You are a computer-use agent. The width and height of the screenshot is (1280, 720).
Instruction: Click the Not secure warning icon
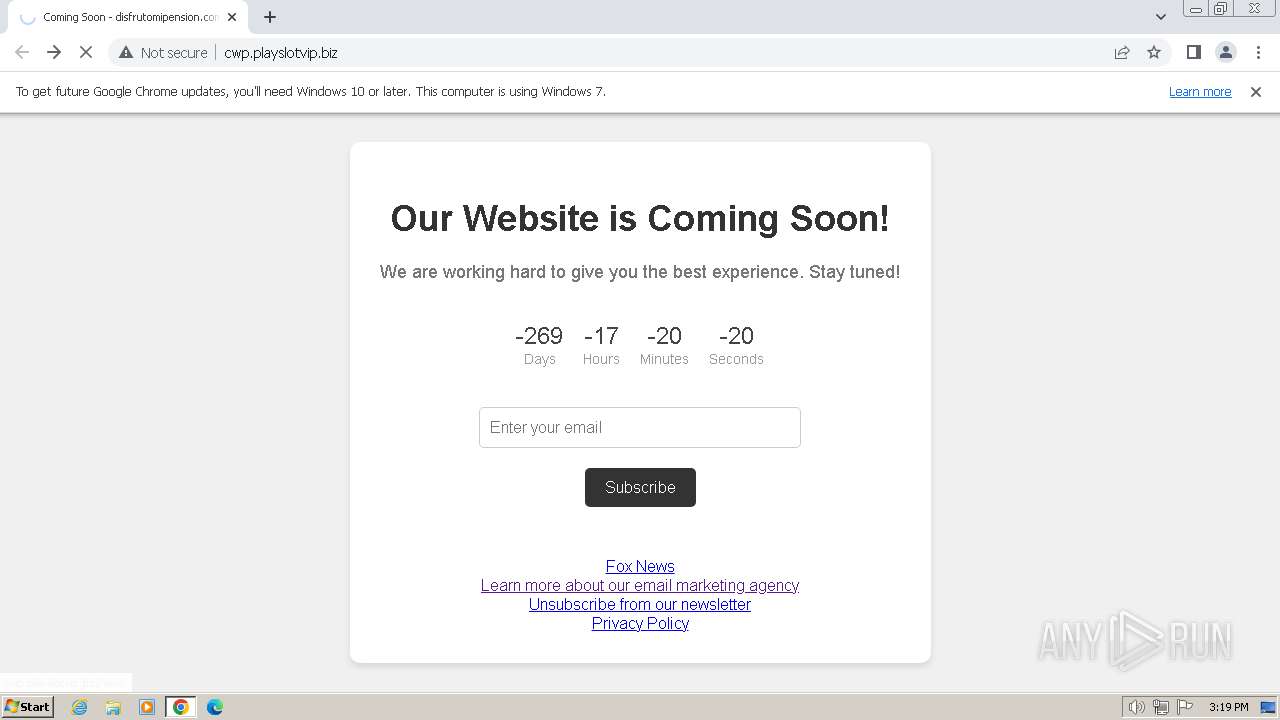click(x=126, y=52)
